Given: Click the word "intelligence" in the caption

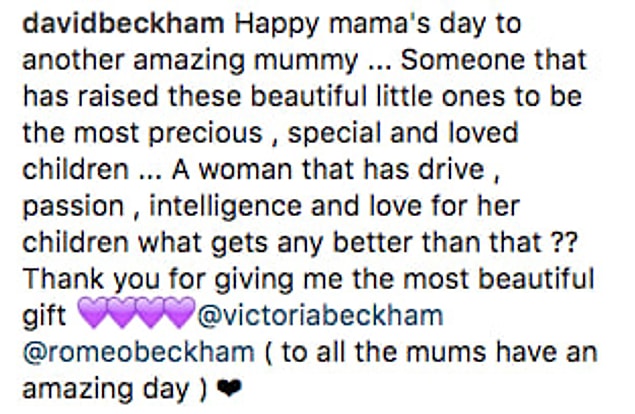Looking at the screenshot, I should point(226,207).
